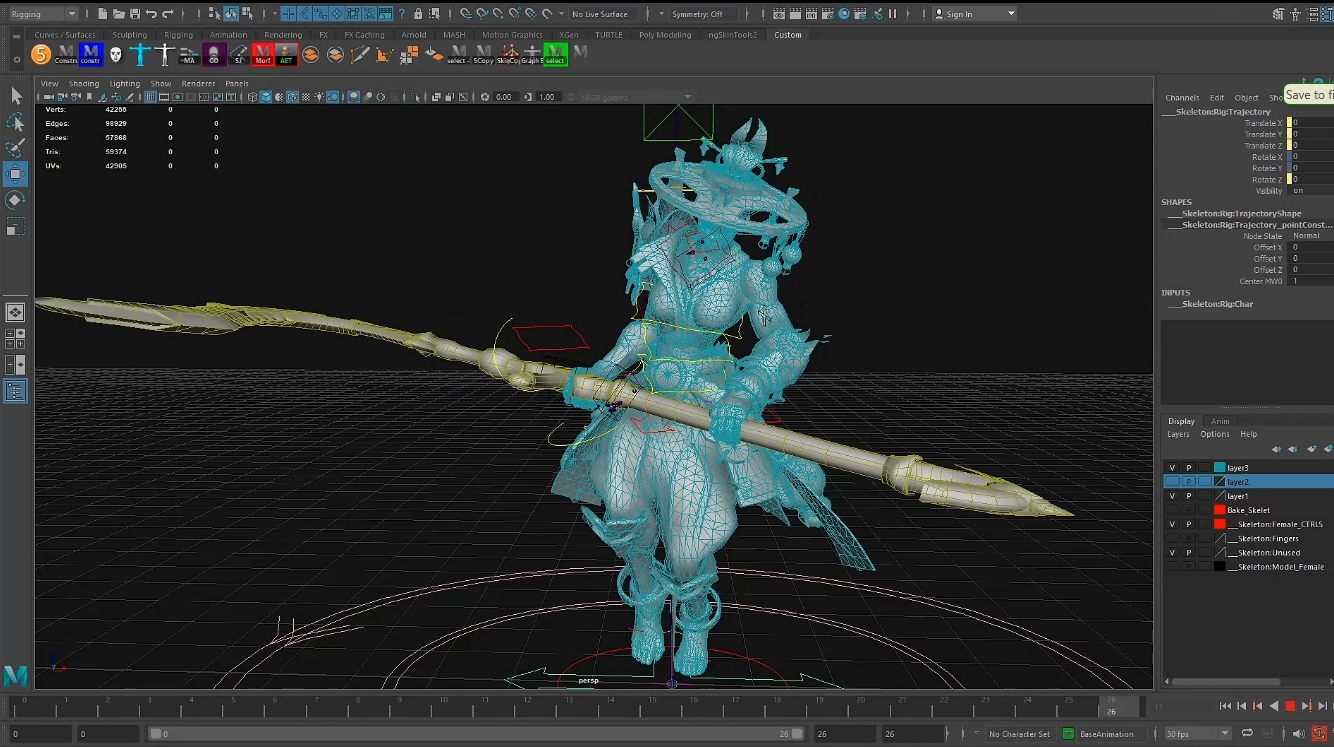Viewport: 1334px width, 747px height.
Task: Click the Translate X value field
Action: click(x=1311, y=123)
